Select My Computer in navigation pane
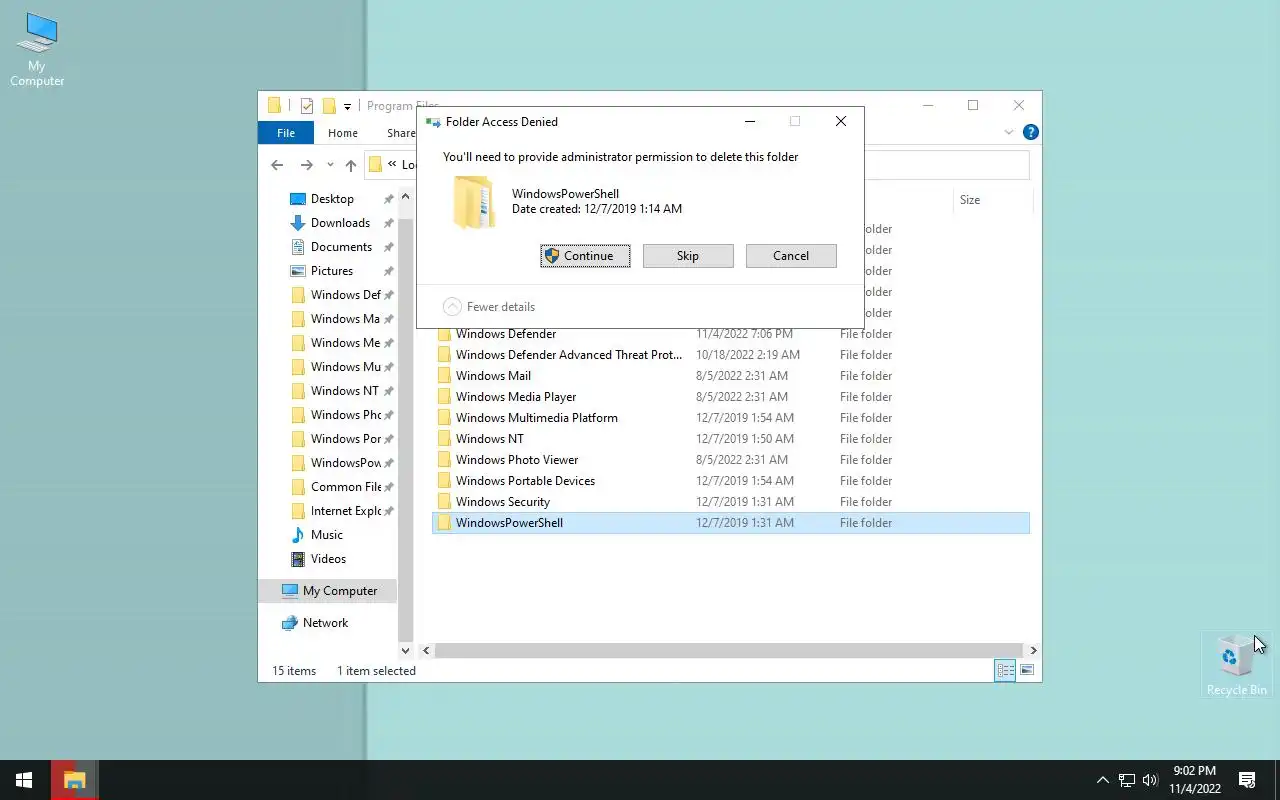The height and width of the screenshot is (800, 1280). coord(328,591)
